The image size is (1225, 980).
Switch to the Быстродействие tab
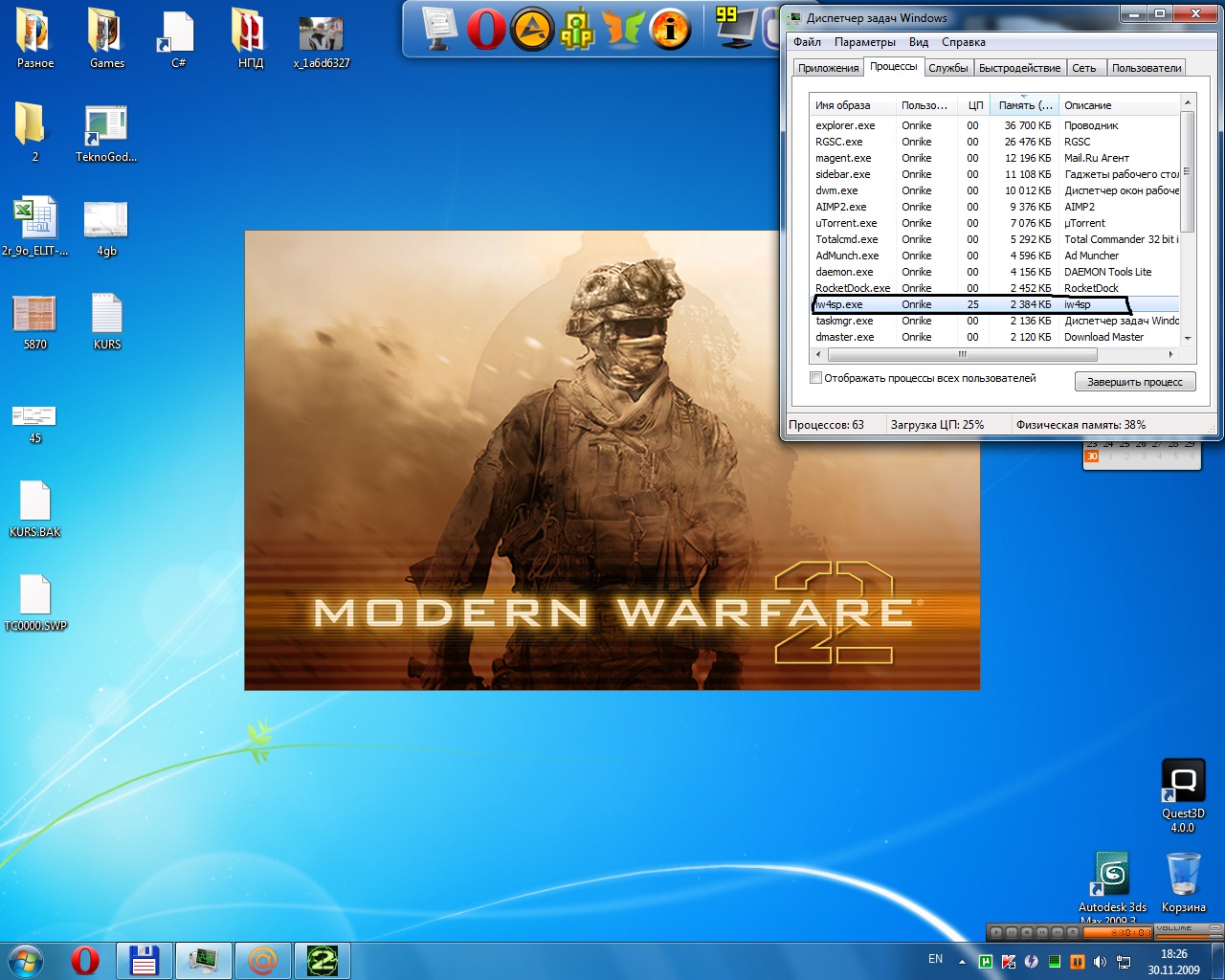click(x=1019, y=68)
